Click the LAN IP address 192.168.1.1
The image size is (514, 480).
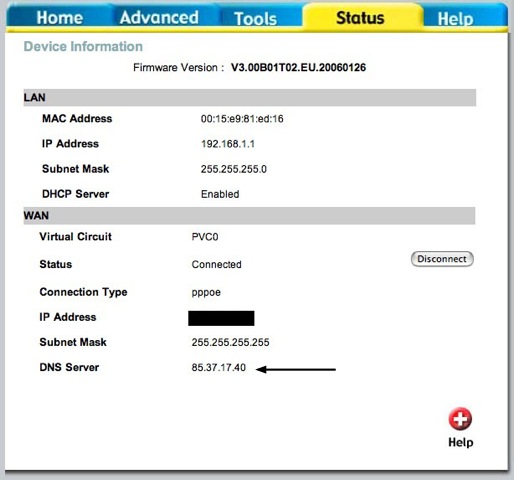(x=228, y=144)
